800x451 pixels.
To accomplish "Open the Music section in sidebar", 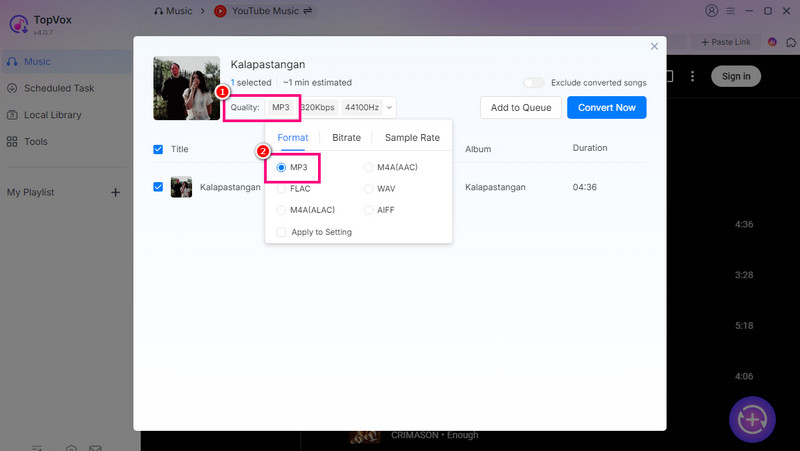I will 66,62.
